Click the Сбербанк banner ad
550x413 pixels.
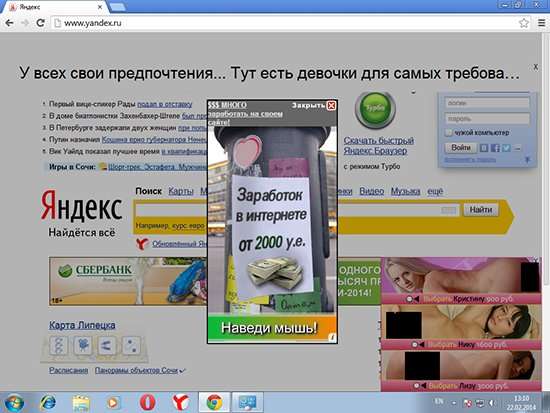[128, 281]
